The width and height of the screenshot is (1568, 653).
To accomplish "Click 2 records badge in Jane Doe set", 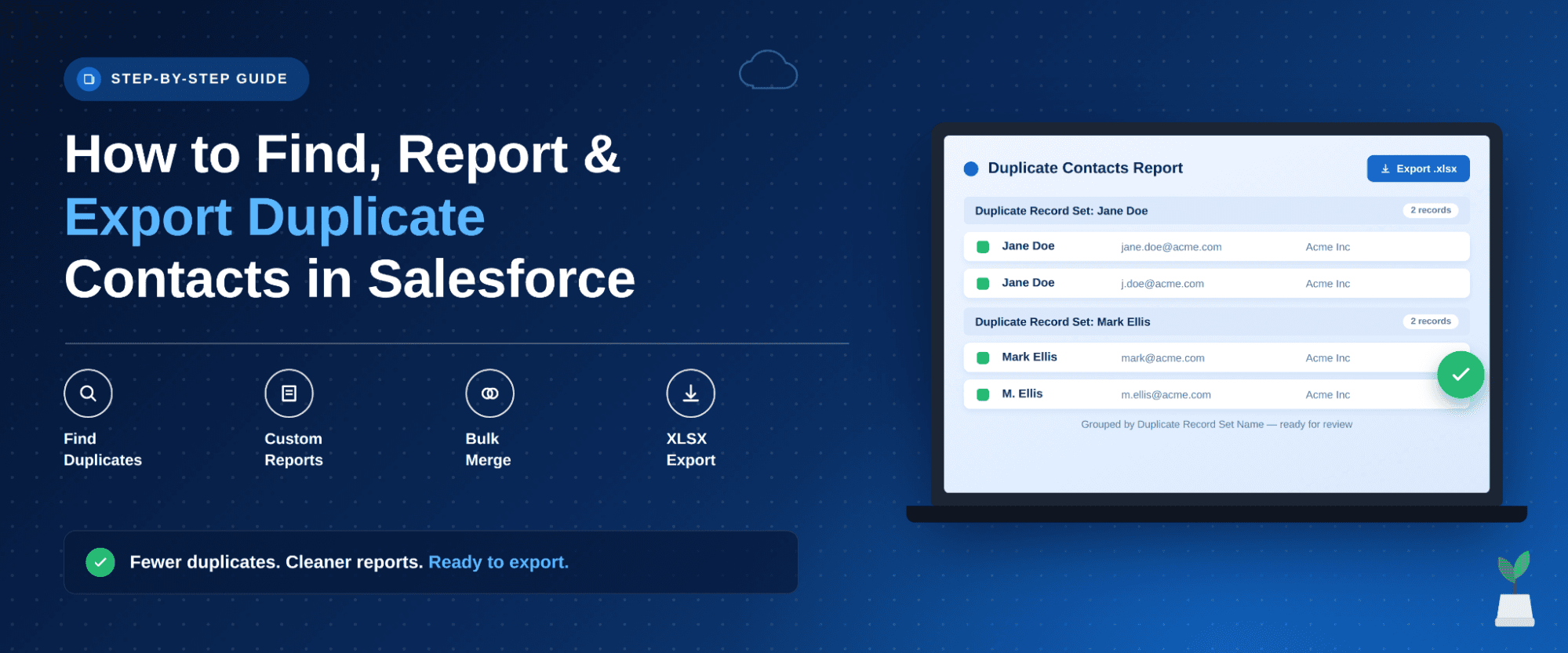I will [1431, 210].
